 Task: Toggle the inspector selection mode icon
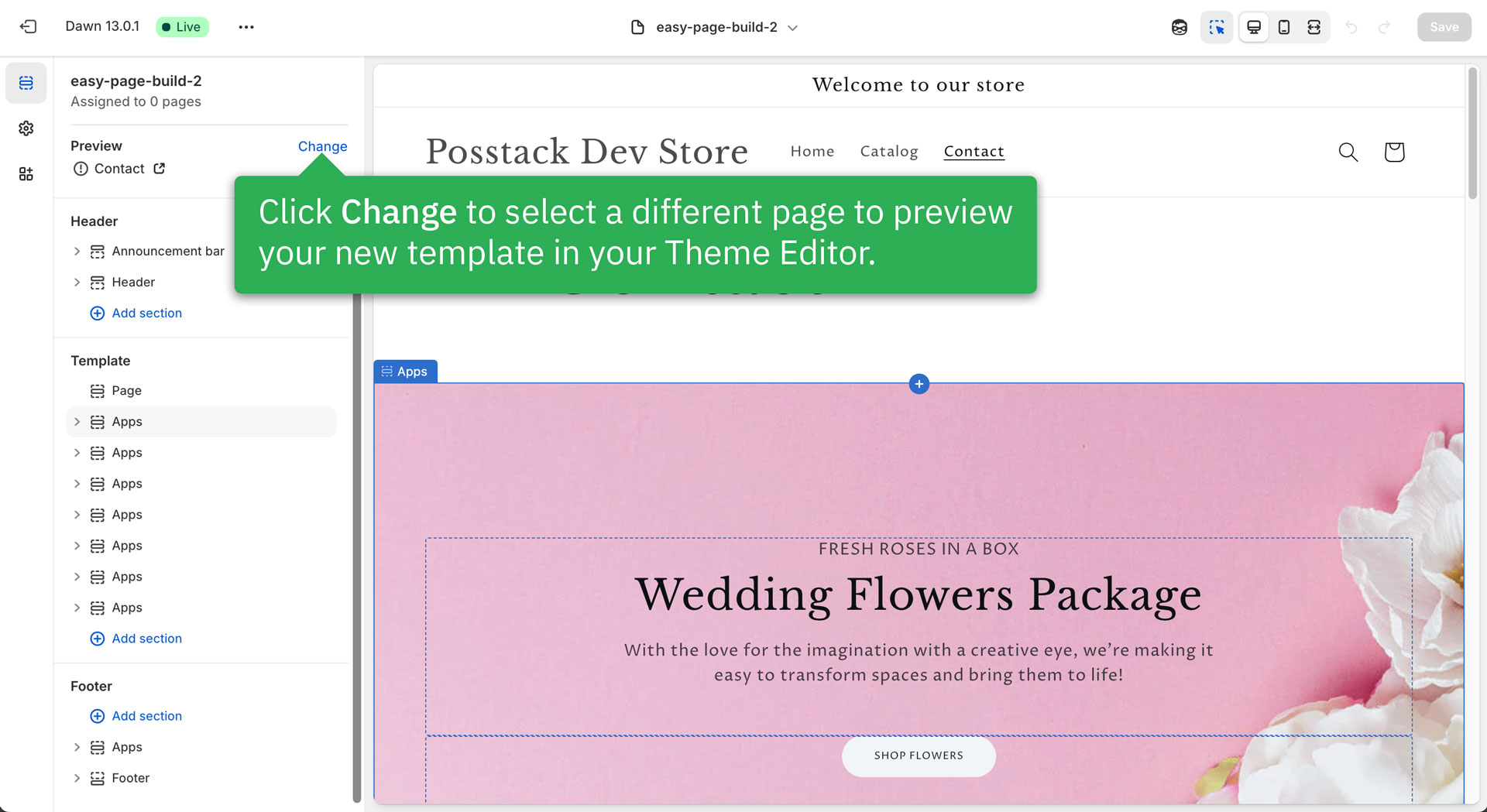tap(1217, 27)
